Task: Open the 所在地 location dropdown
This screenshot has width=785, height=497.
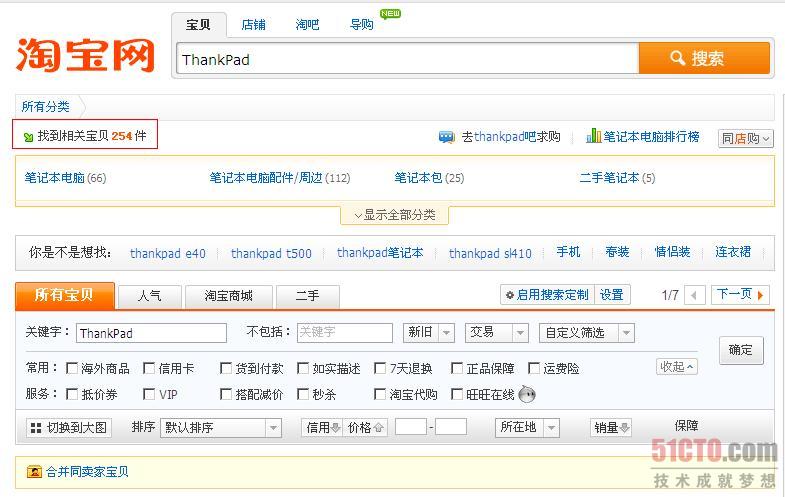Action: click(x=527, y=428)
